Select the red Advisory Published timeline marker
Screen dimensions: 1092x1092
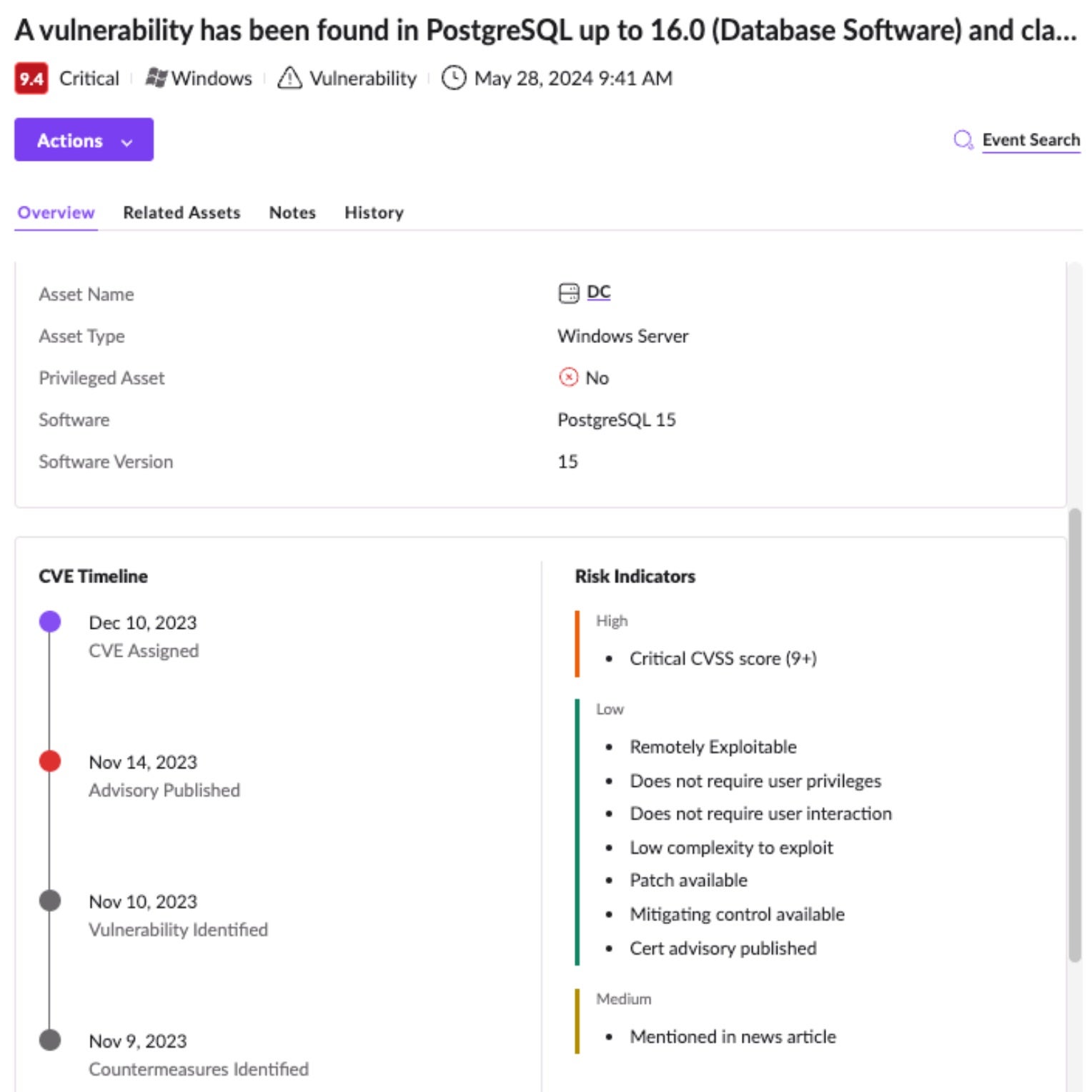click(50, 761)
